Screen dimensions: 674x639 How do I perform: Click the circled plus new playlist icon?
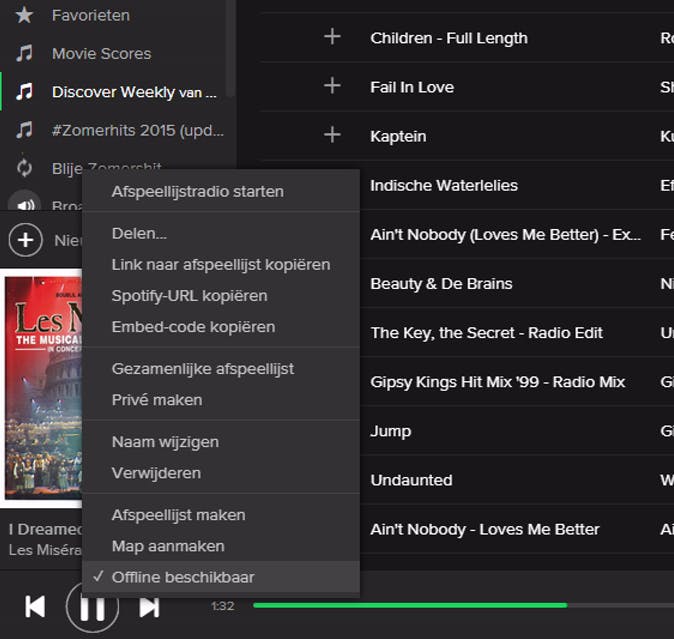[26, 240]
